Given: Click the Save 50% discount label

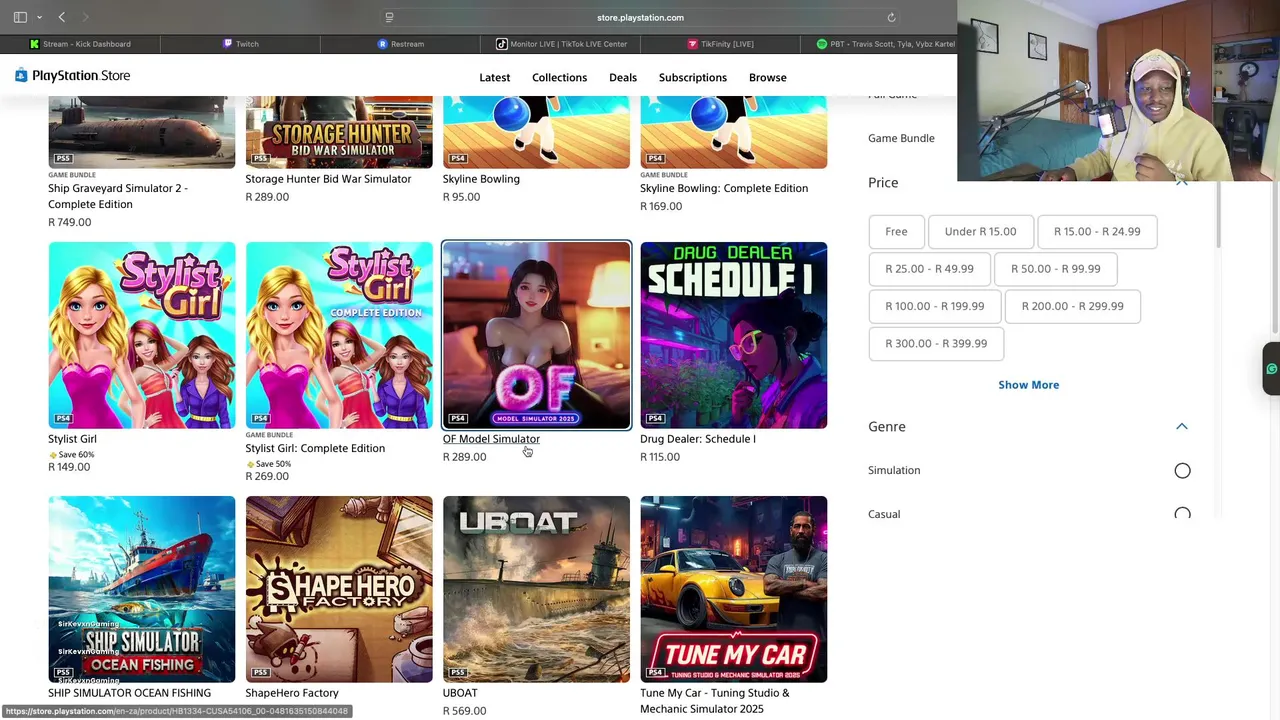Looking at the screenshot, I should tap(269, 464).
